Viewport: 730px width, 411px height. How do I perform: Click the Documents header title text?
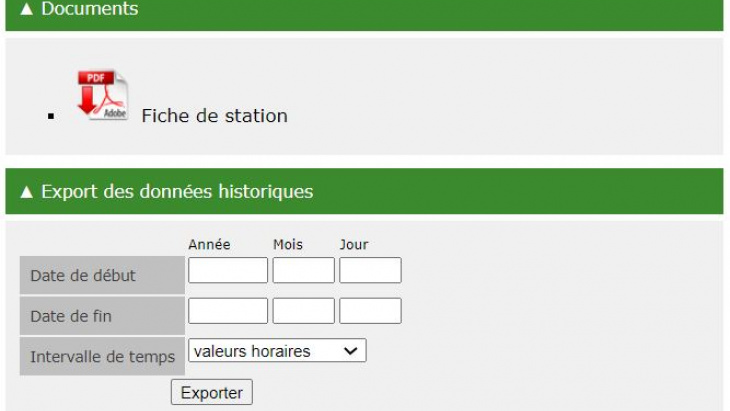[x=89, y=9]
